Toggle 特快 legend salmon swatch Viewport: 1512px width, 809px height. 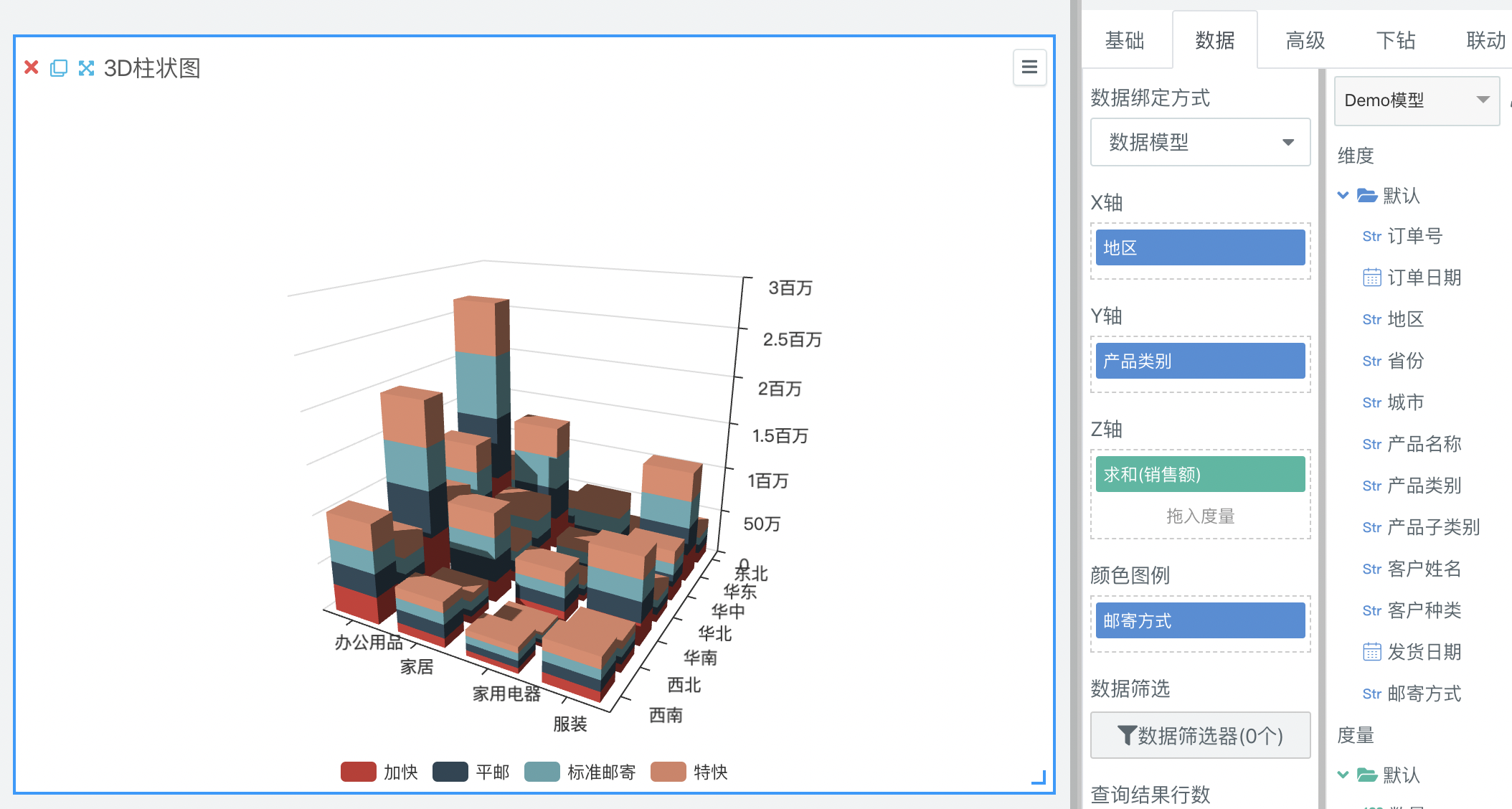coord(668,772)
